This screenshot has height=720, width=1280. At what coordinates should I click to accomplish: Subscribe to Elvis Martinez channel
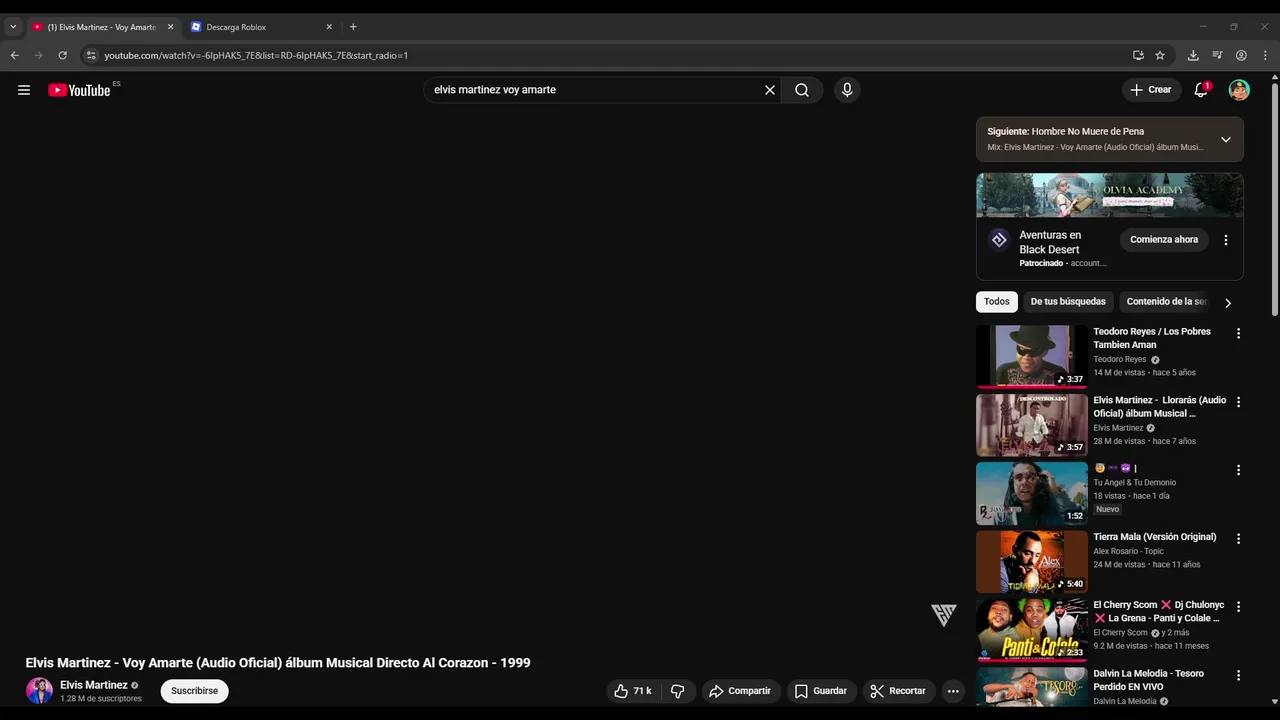(194, 691)
